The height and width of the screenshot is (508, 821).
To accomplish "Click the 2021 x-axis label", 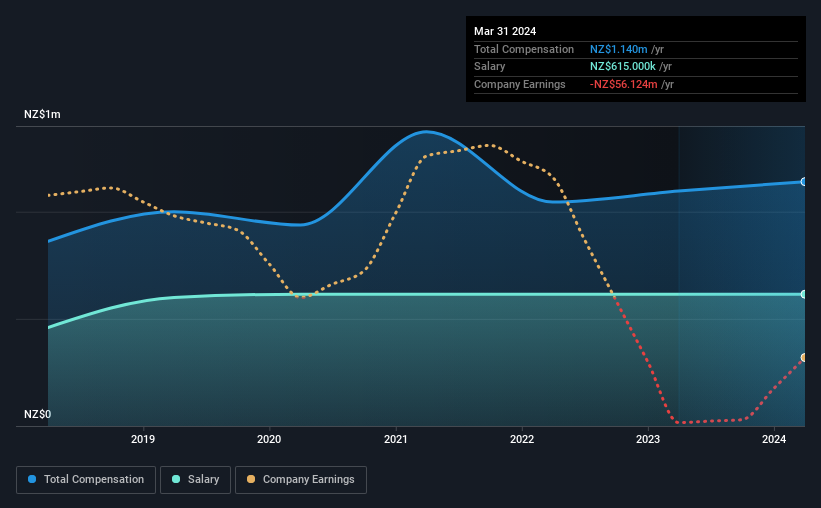I will pyautogui.click(x=395, y=439).
